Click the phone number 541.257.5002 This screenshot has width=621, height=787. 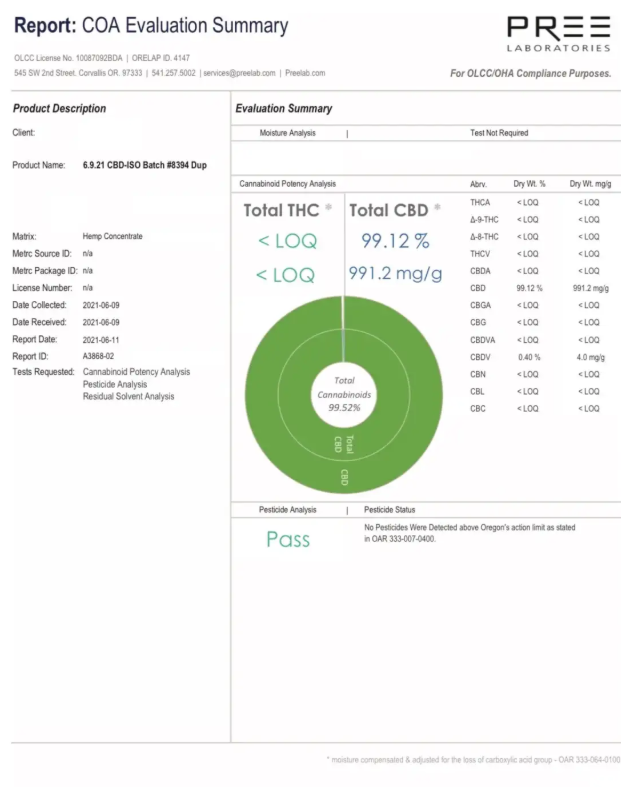pos(174,73)
